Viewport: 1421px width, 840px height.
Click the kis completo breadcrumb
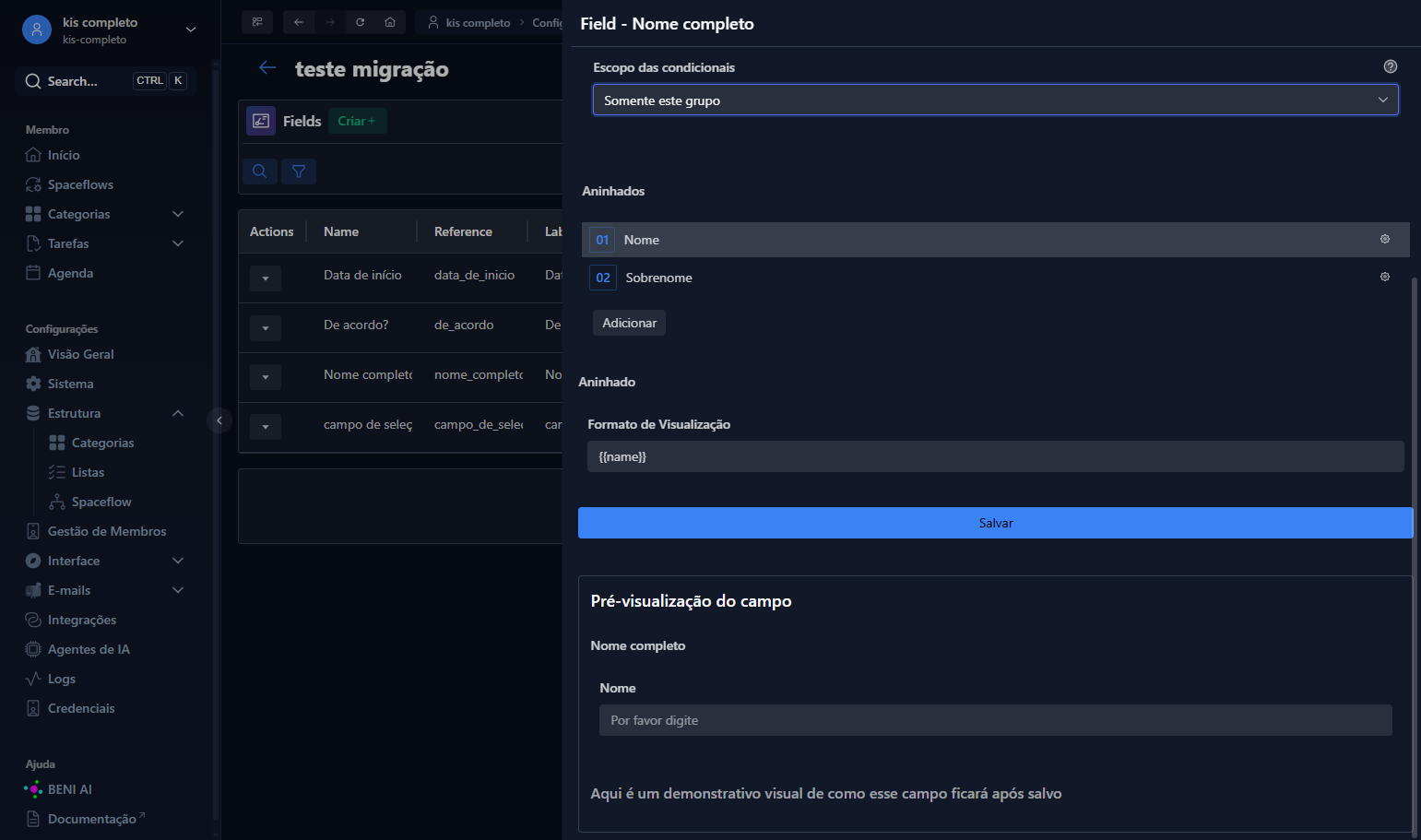(x=469, y=22)
